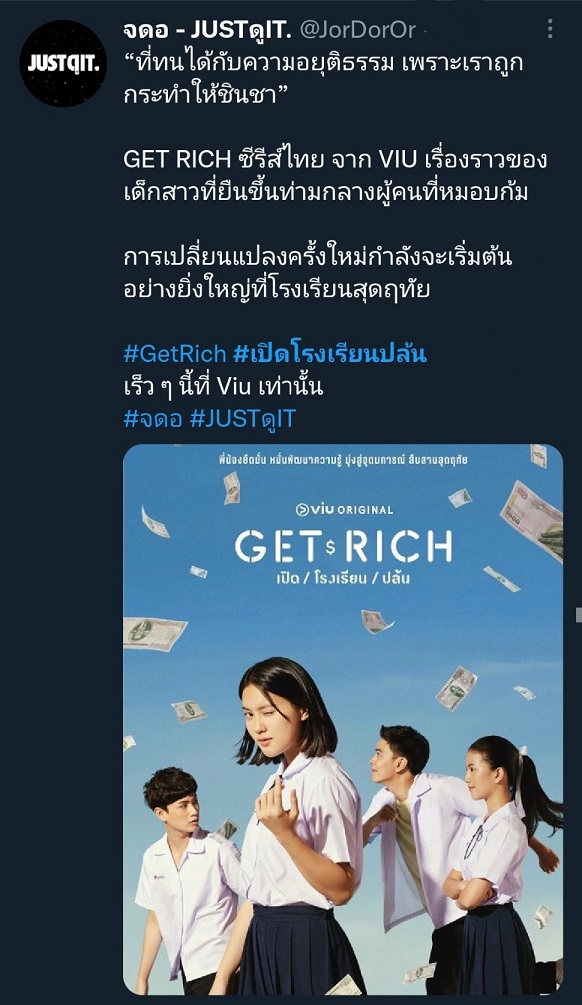Screen dimensions: 582x1005
Task: Click the line เร็ว ๆ นี้ที่ Viu เท่านั้น
Action: pyautogui.click(x=223, y=386)
